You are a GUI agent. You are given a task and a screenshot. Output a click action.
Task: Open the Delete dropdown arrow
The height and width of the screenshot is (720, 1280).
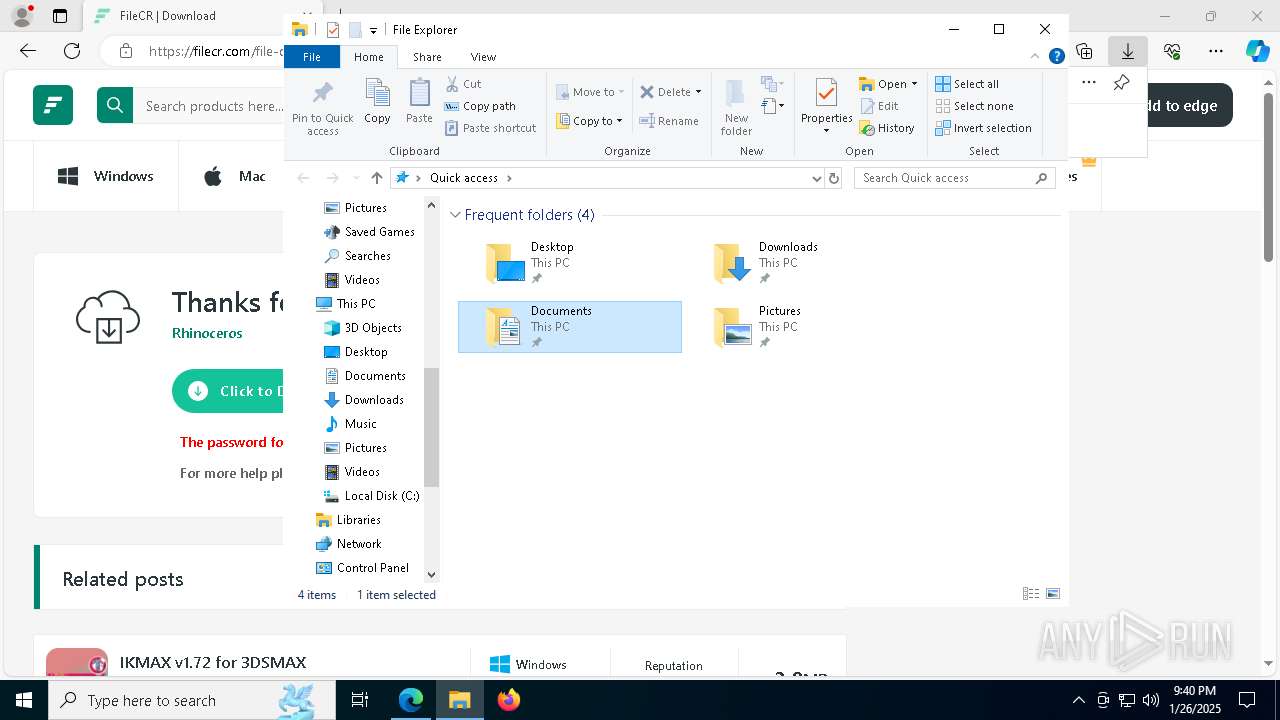698,92
